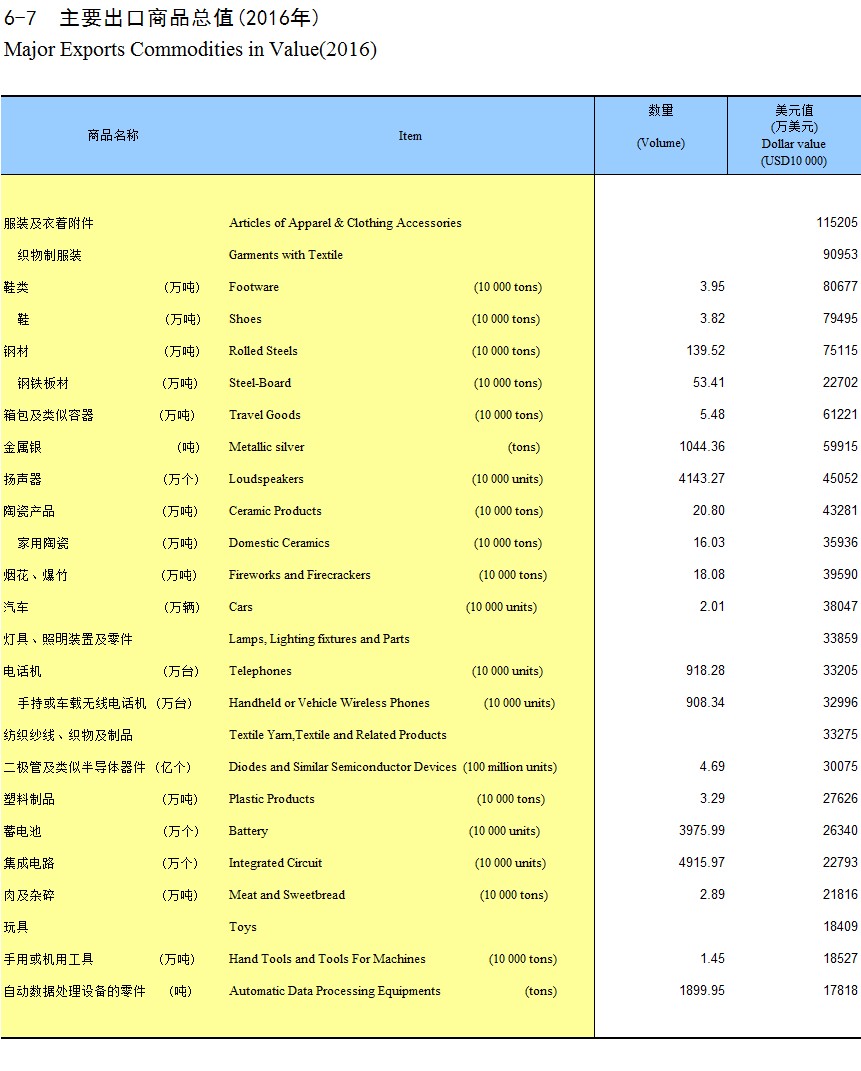Click the Footware volume 3.95
The image size is (861, 1071).
point(712,286)
